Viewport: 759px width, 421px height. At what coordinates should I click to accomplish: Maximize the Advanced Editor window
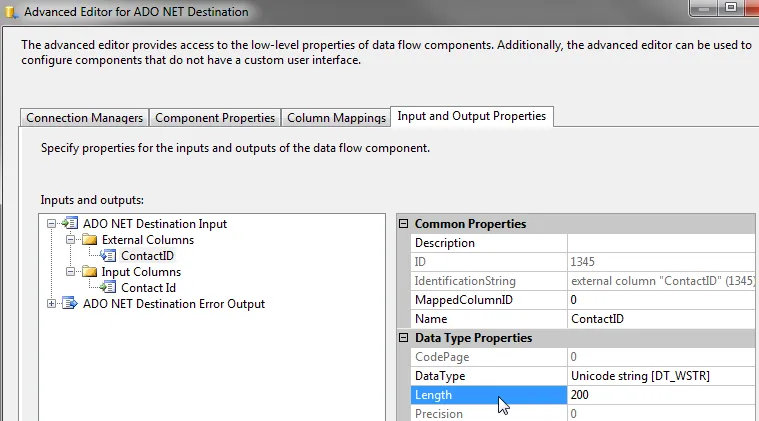coord(731,8)
